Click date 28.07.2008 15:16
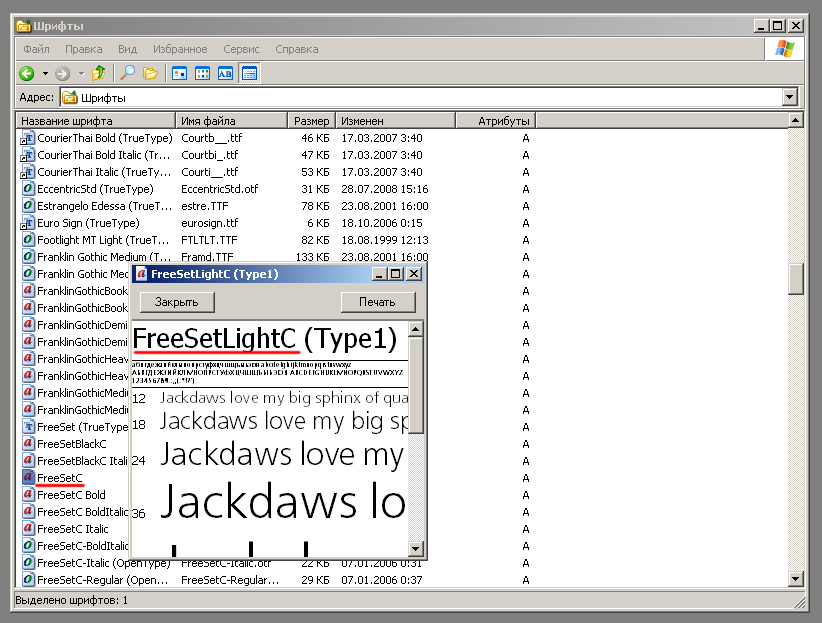This screenshot has width=822, height=623. click(385, 189)
